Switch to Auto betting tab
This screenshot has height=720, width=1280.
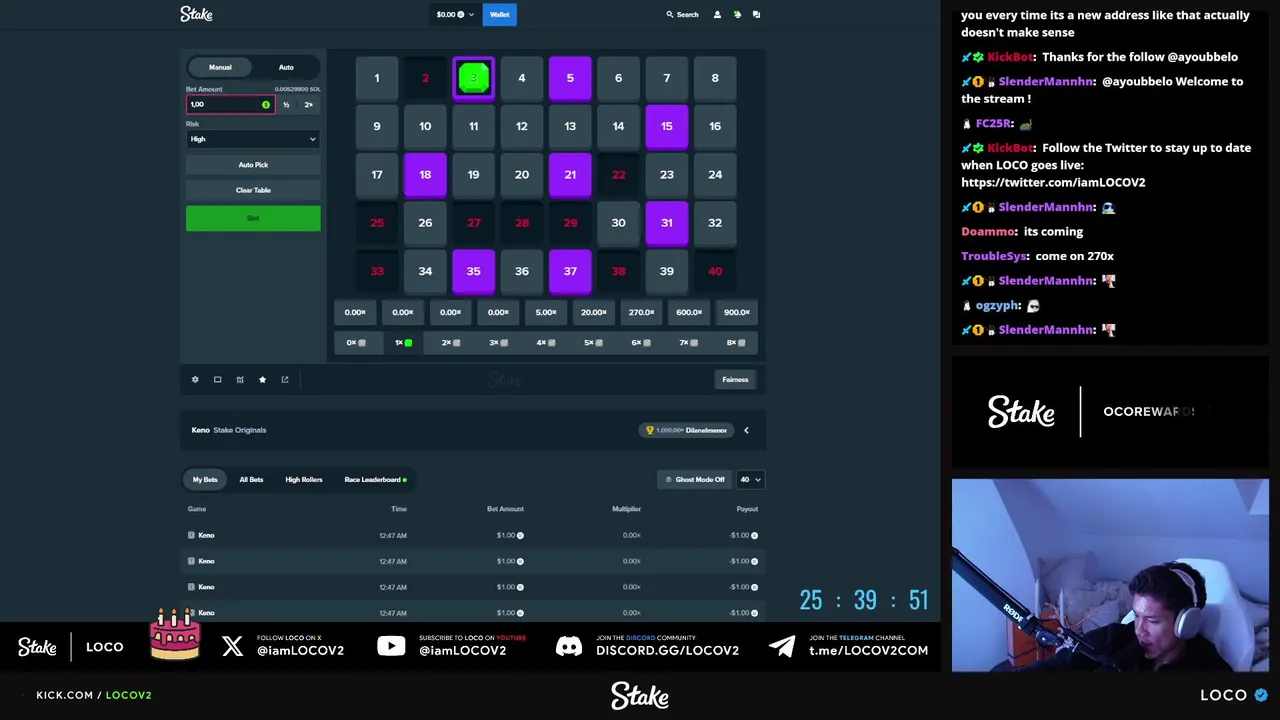click(286, 68)
